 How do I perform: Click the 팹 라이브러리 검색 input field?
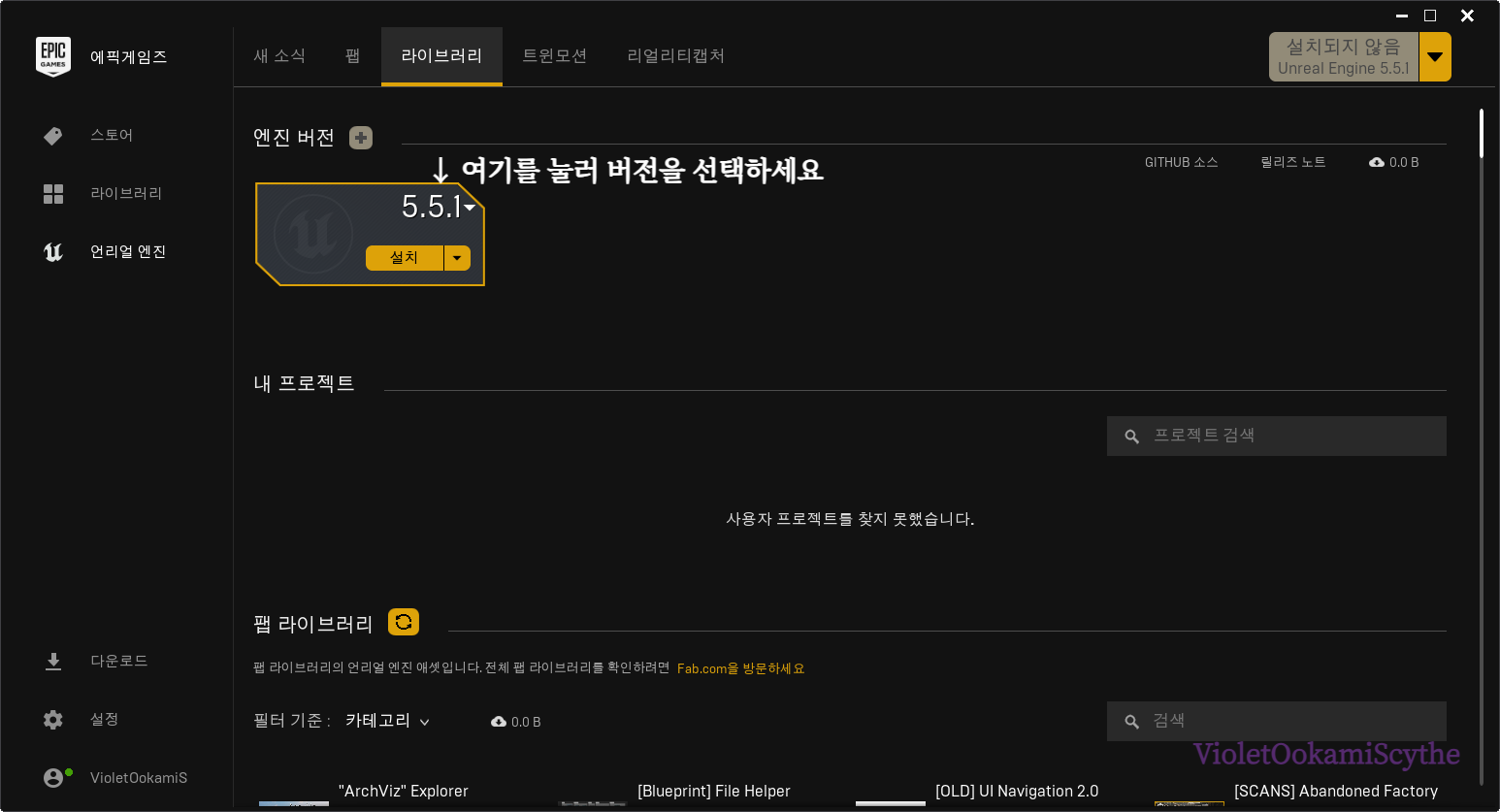(1277, 722)
